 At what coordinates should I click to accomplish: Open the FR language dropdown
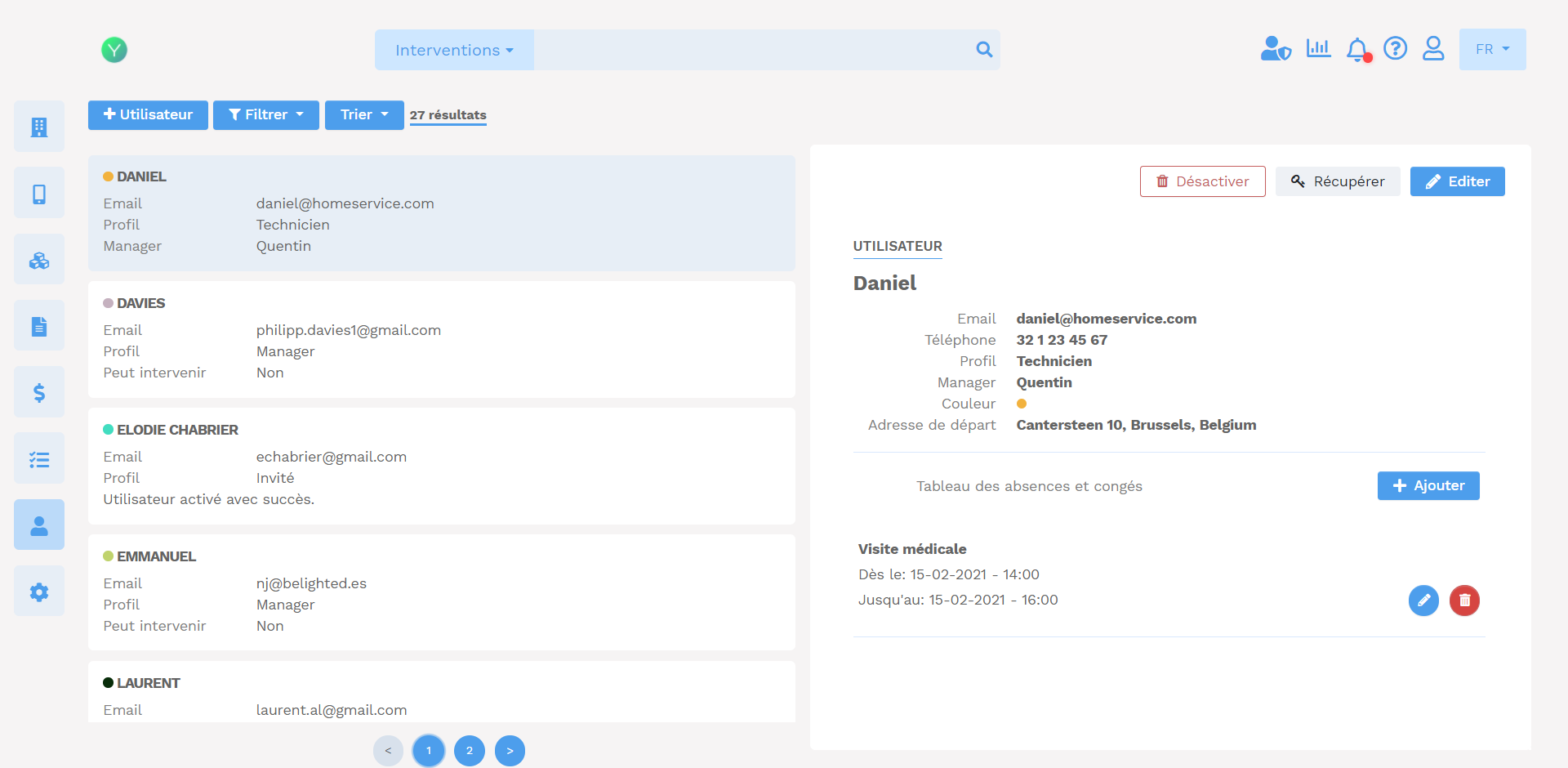tap(1492, 49)
